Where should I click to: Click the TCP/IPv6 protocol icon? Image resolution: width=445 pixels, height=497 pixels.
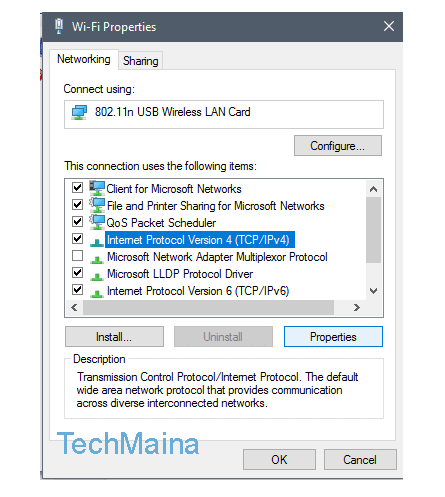97,293
